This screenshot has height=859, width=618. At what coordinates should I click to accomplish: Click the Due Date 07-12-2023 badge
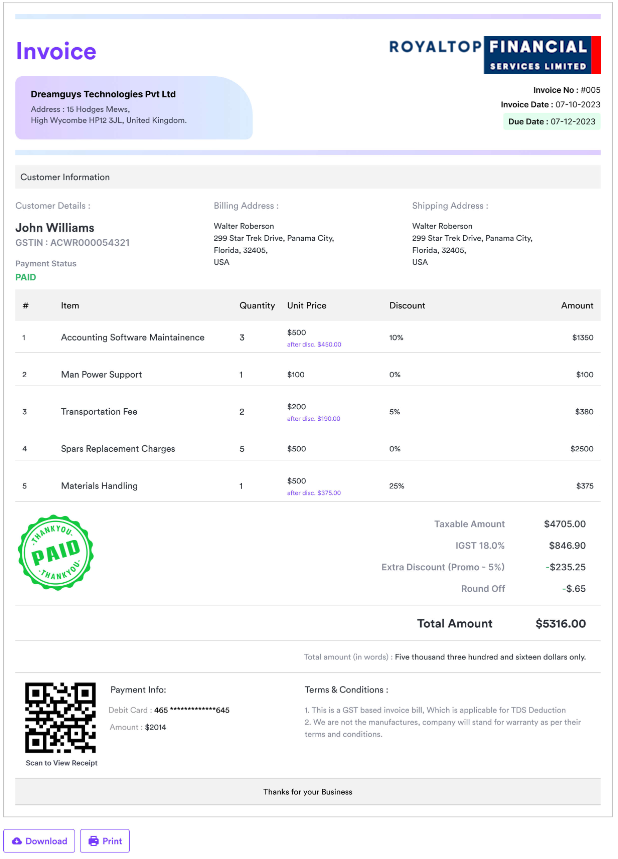[x=552, y=122]
